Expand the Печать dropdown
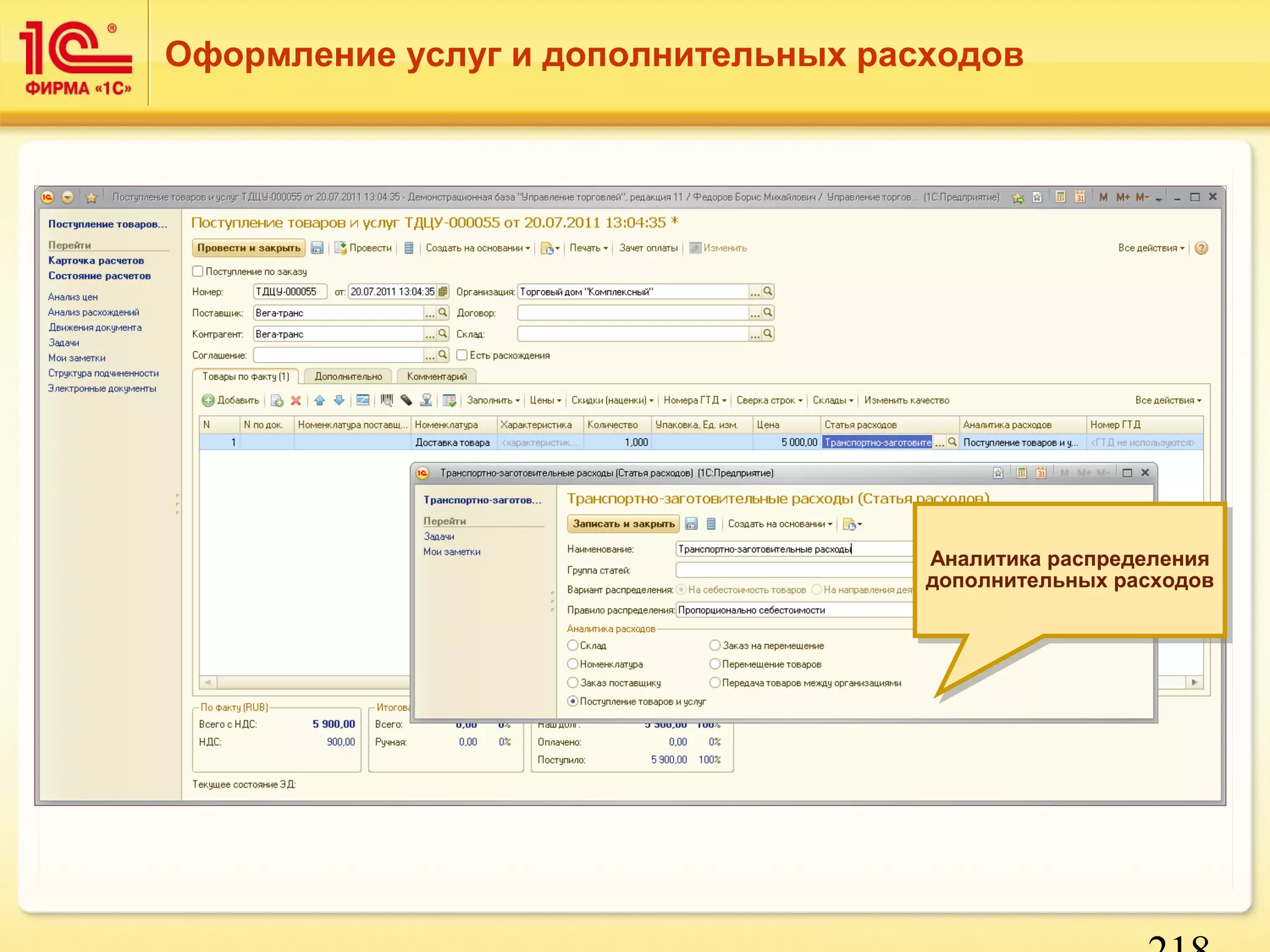This screenshot has width=1270, height=952. point(588,248)
